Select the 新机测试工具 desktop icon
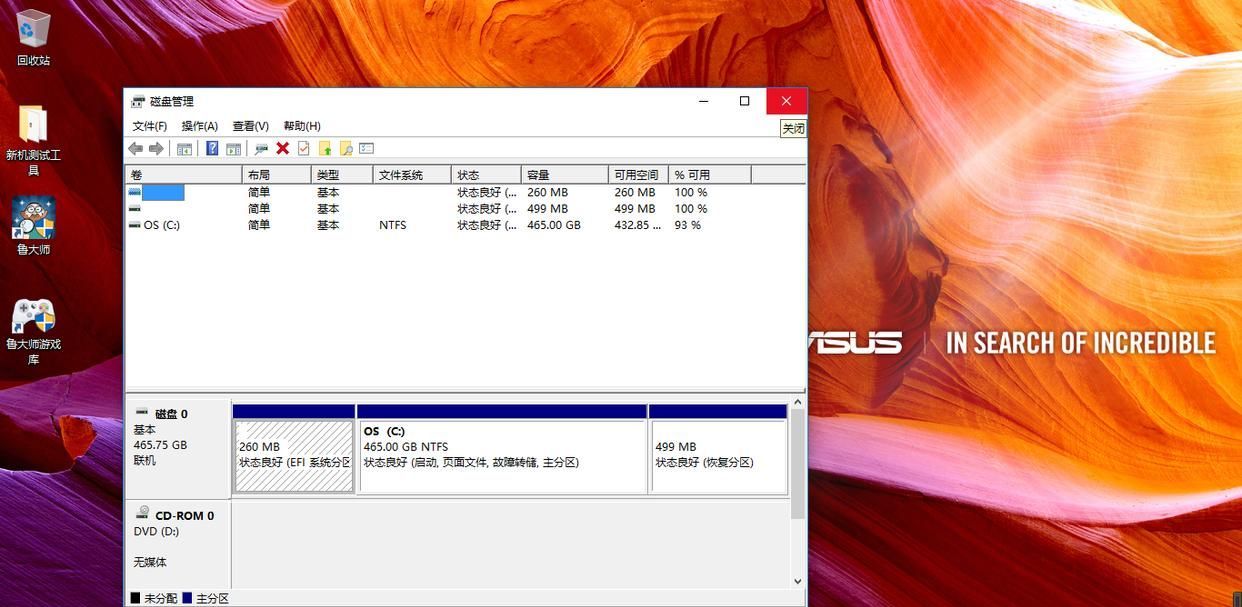The height and width of the screenshot is (607, 1242). (33, 140)
